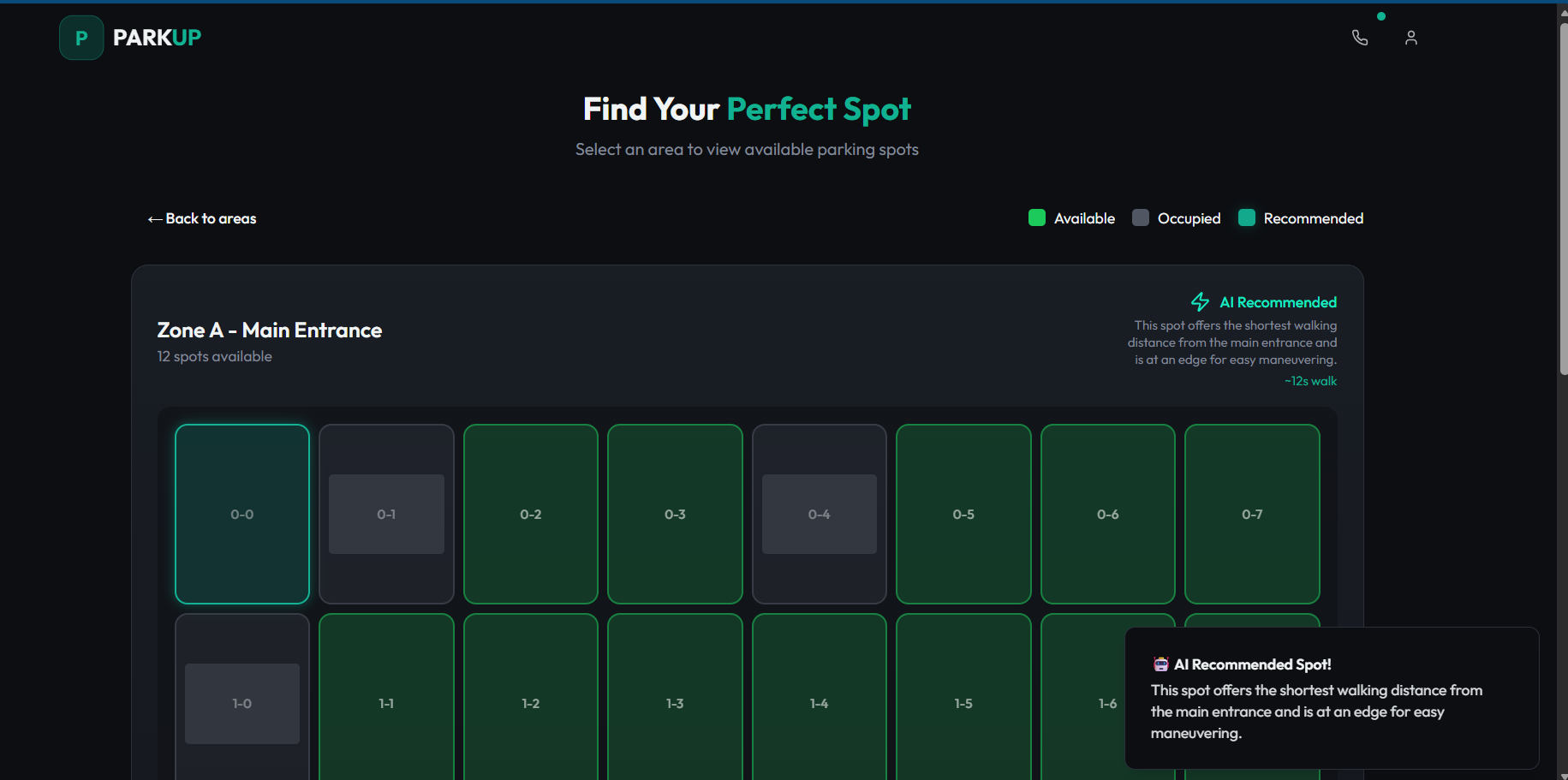Click the PARKUP brand name

point(157,38)
